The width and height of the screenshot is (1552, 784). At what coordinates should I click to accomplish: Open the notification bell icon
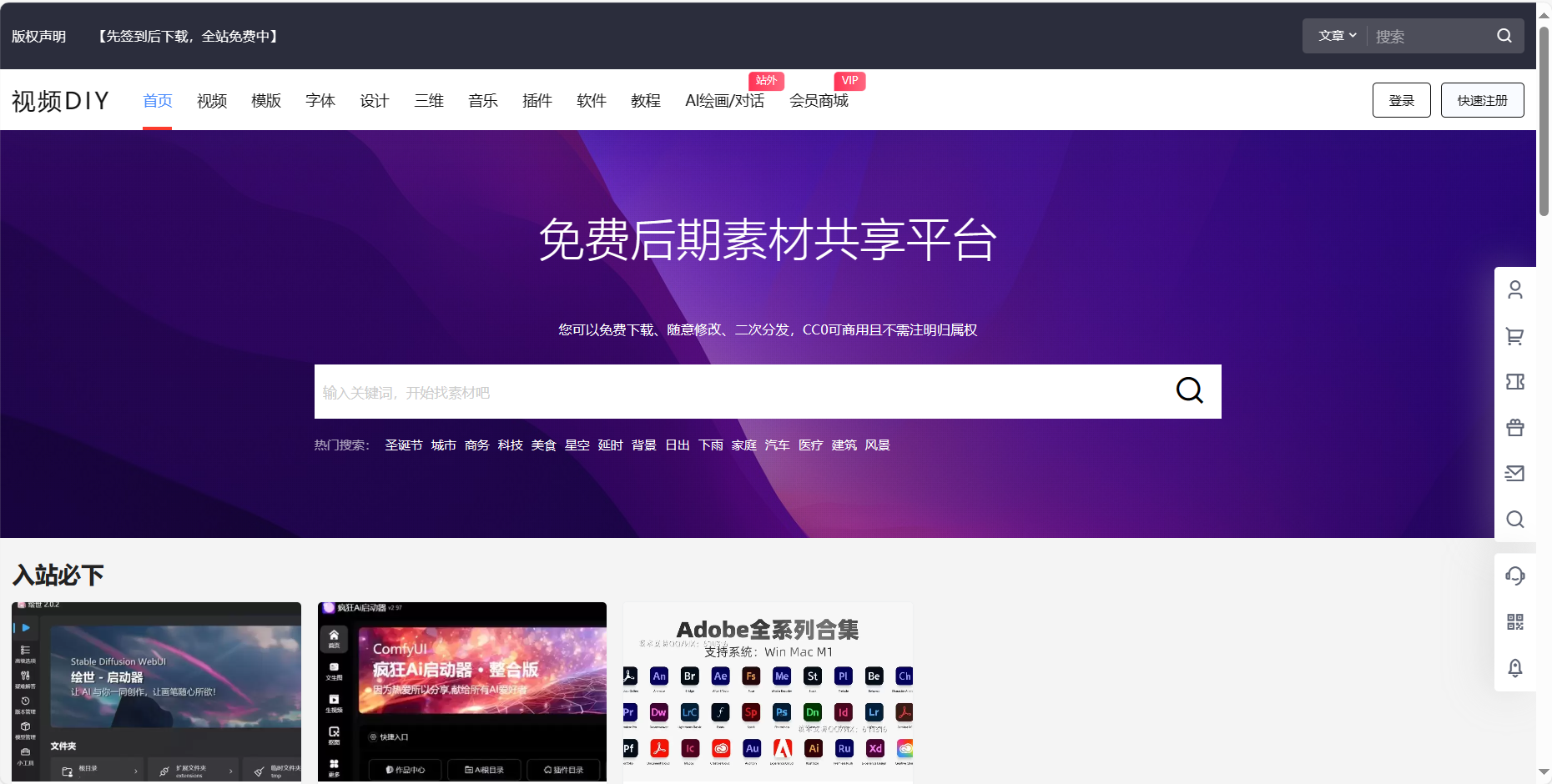1514,667
